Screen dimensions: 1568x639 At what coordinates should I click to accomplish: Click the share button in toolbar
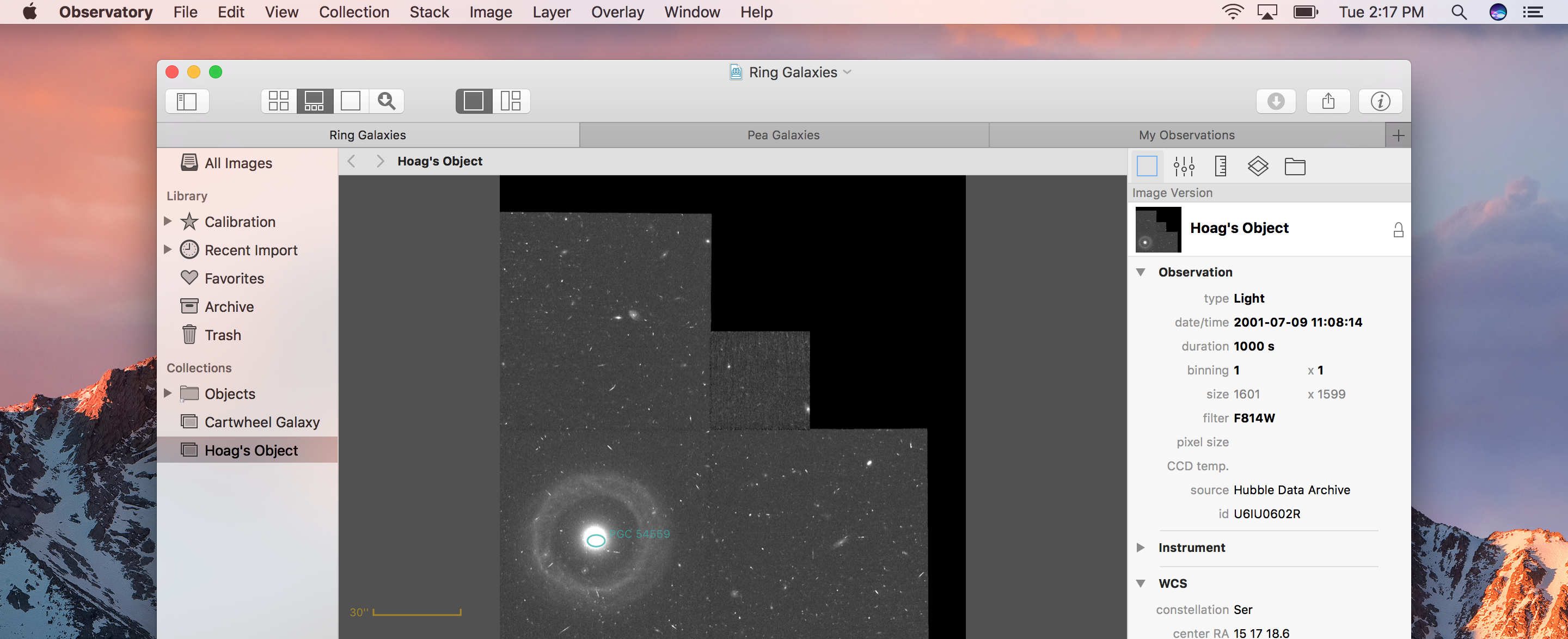click(x=1329, y=100)
